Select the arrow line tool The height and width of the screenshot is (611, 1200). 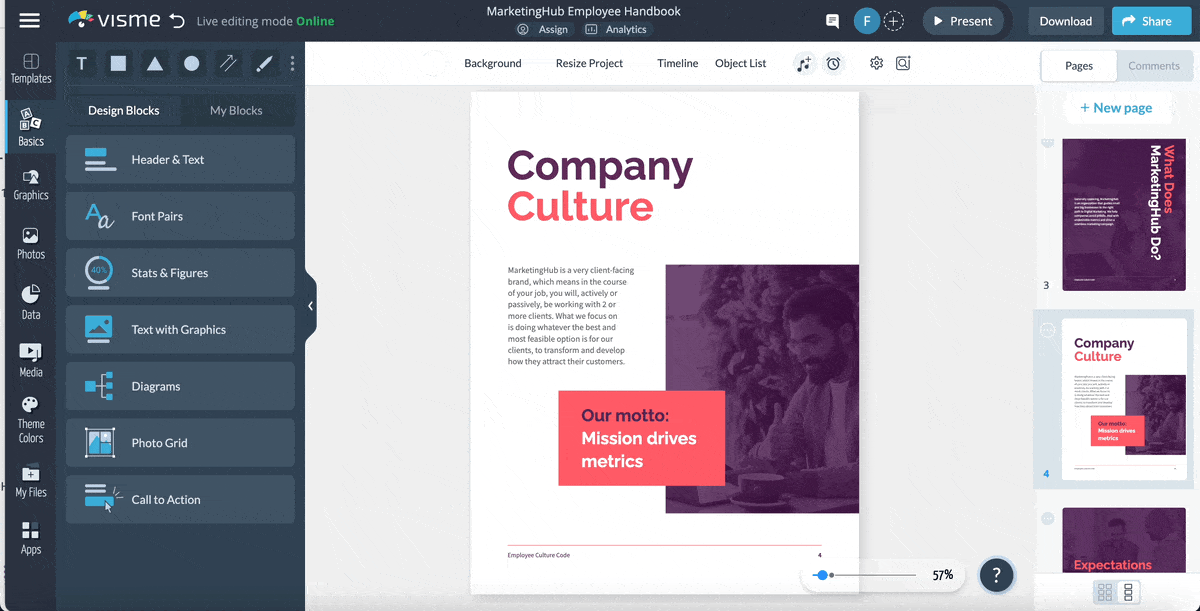pos(228,63)
